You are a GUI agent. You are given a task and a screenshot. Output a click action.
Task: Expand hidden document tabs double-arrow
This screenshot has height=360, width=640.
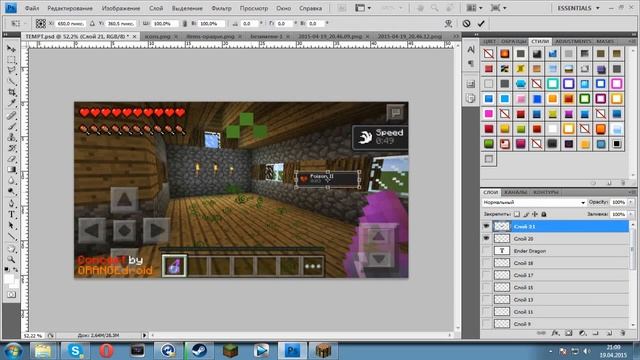[x=456, y=36]
